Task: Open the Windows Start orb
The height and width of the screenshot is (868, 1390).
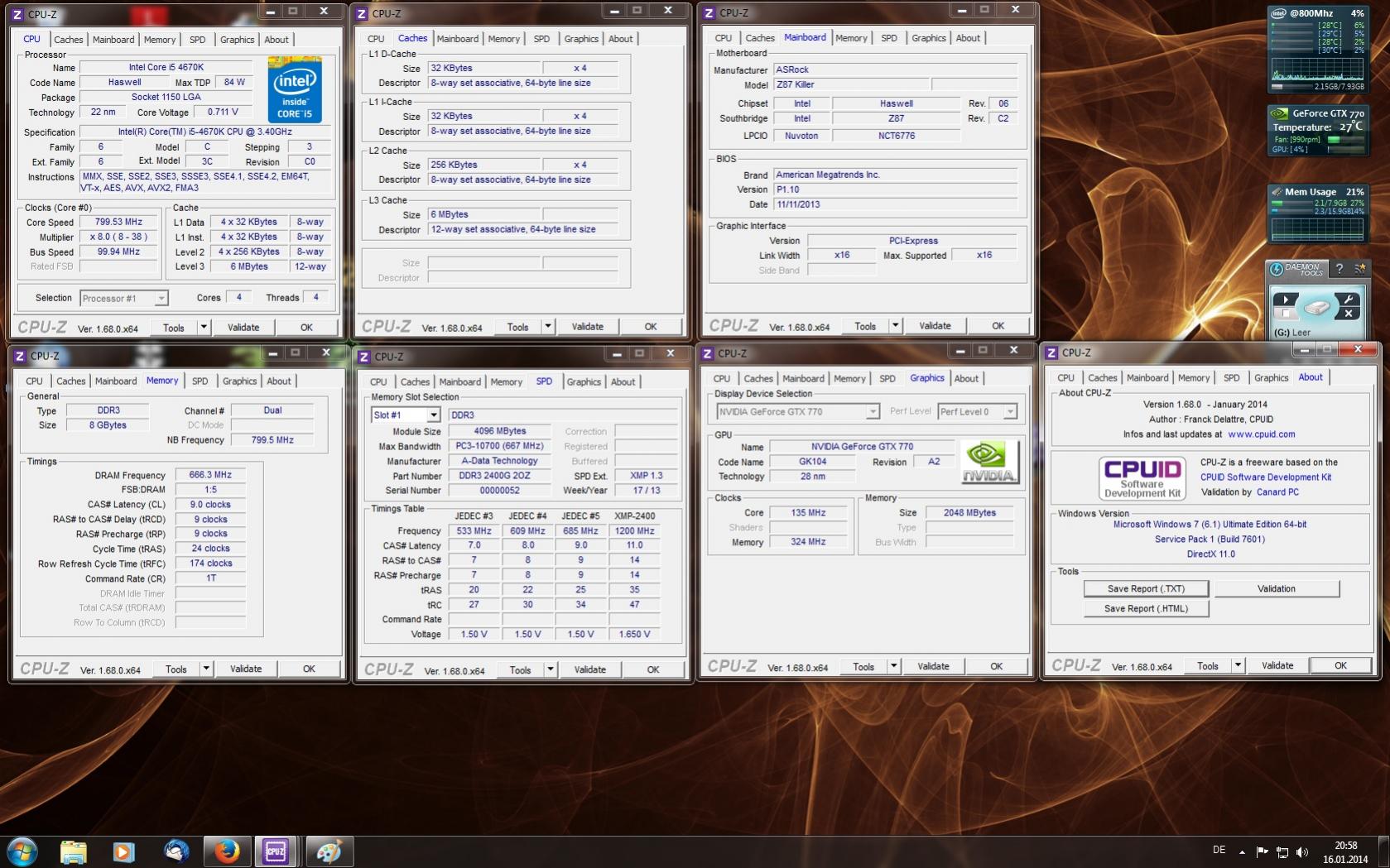Action: point(22,851)
